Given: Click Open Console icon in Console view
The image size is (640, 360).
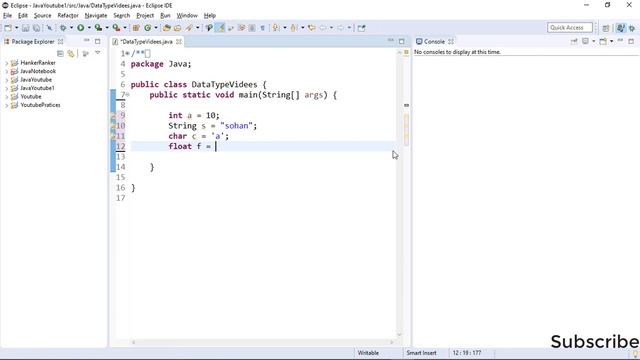Looking at the screenshot, I should [x=603, y=41].
